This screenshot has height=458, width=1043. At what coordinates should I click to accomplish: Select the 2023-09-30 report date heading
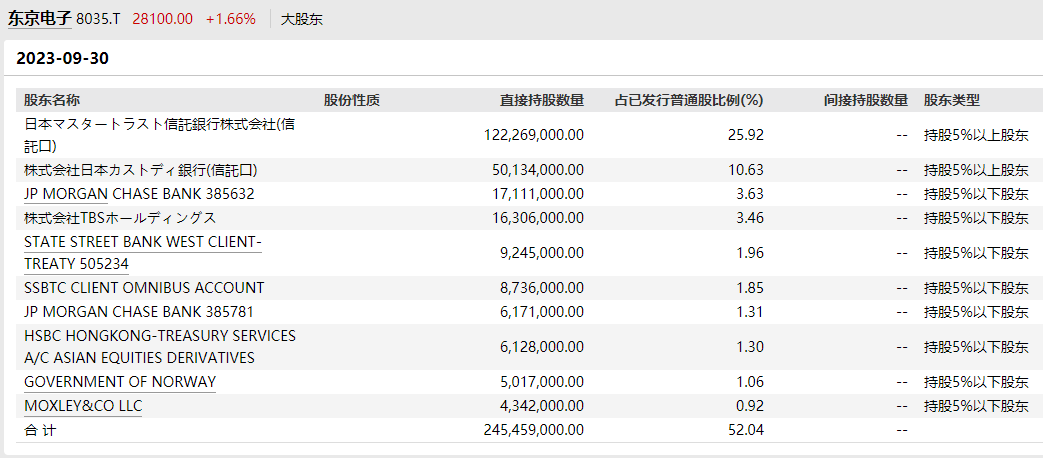pos(63,58)
